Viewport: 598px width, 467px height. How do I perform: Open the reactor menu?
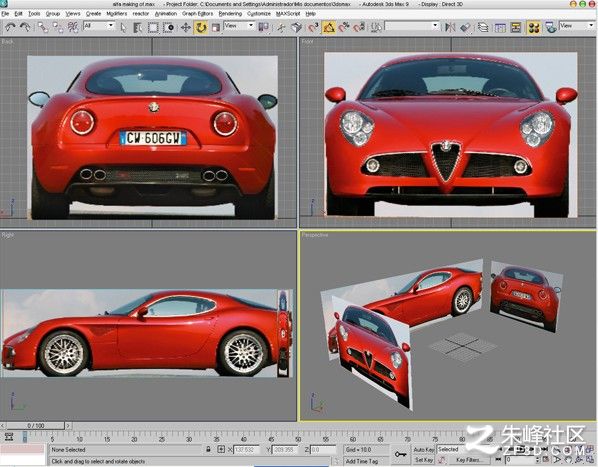click(140, 14)
